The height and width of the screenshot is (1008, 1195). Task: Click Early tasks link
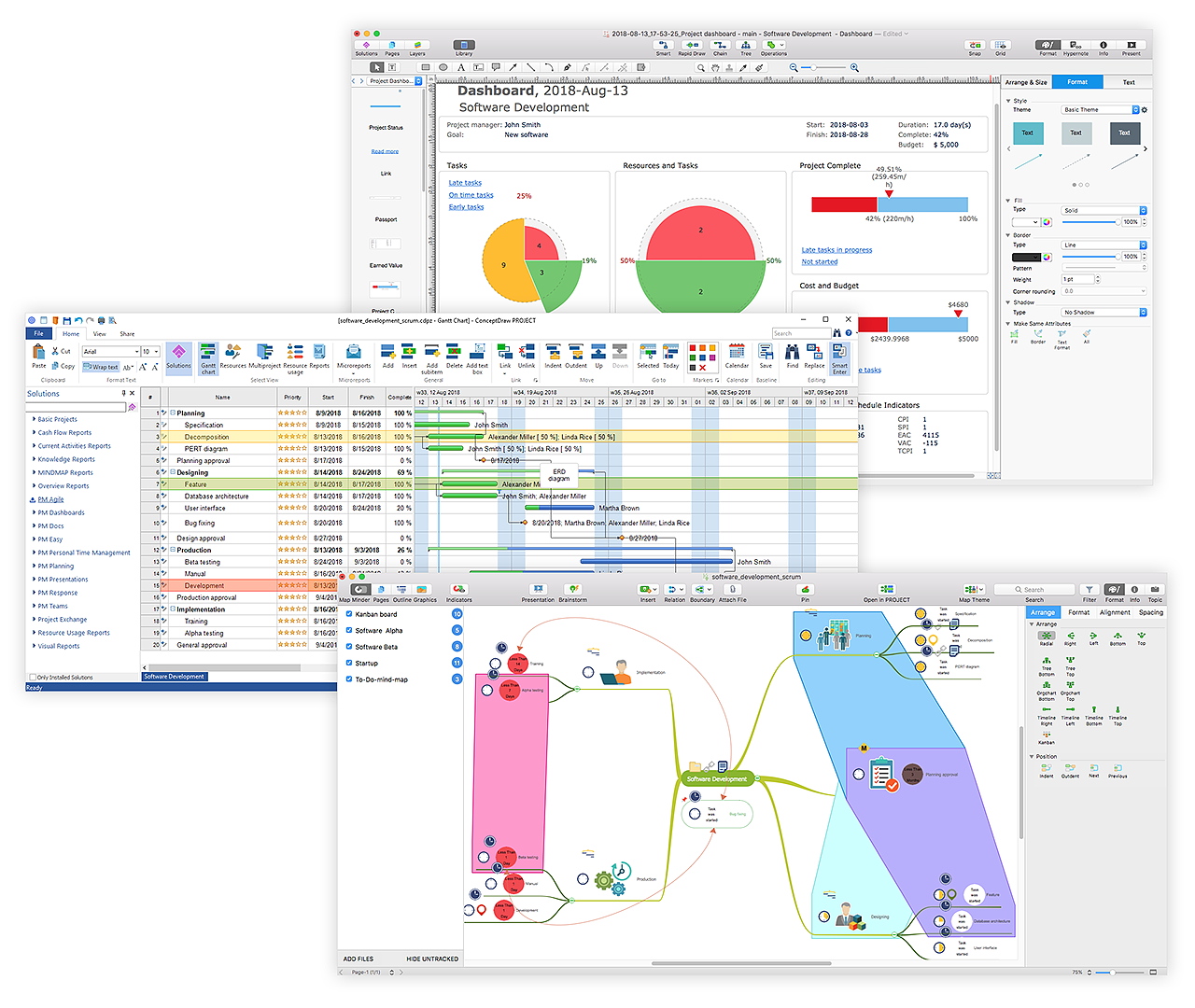(x=466, y=207)
